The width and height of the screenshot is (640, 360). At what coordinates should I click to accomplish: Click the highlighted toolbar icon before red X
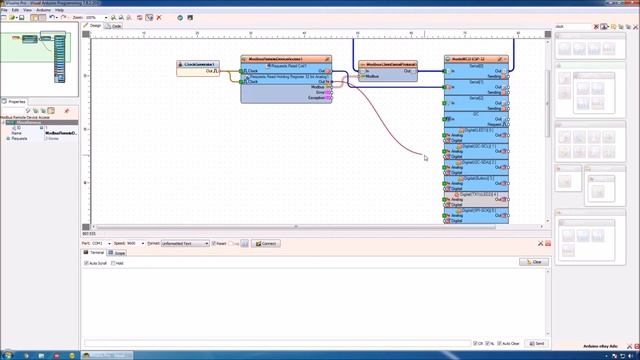[149, 18]
